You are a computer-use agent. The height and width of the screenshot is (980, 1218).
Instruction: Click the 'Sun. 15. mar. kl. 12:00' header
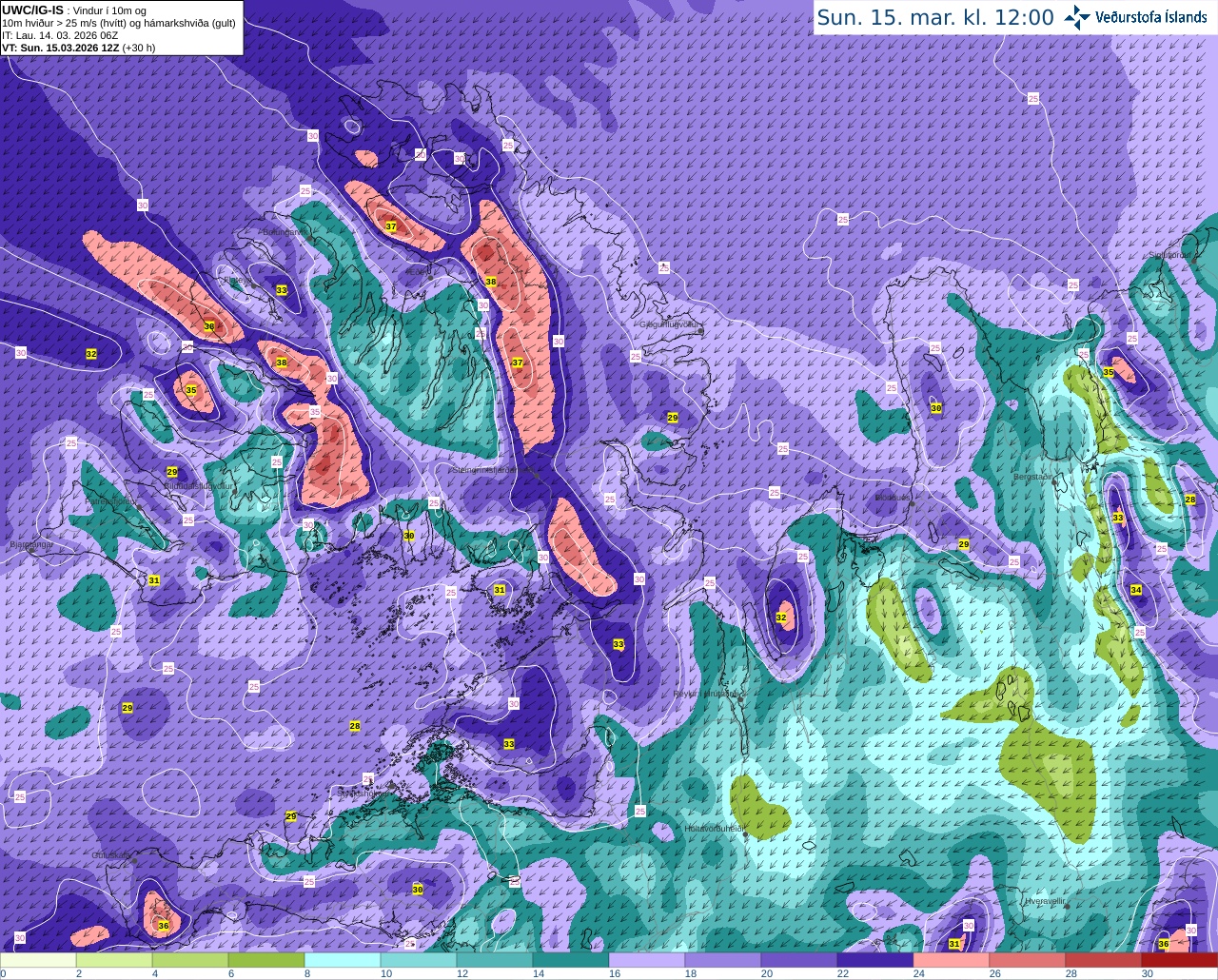click(x=935, y=17)
